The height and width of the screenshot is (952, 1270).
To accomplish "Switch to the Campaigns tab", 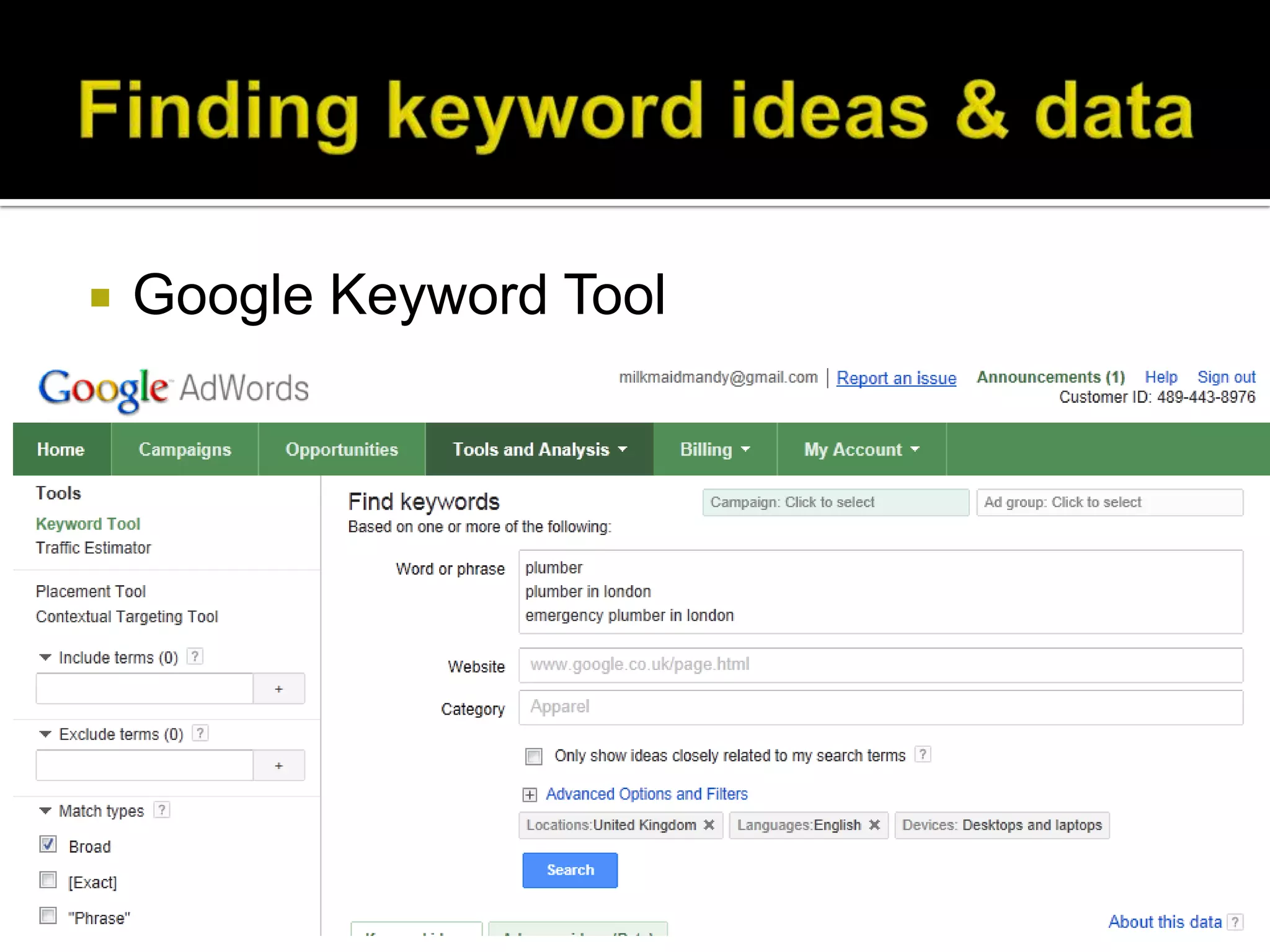I will click(185, 449).
